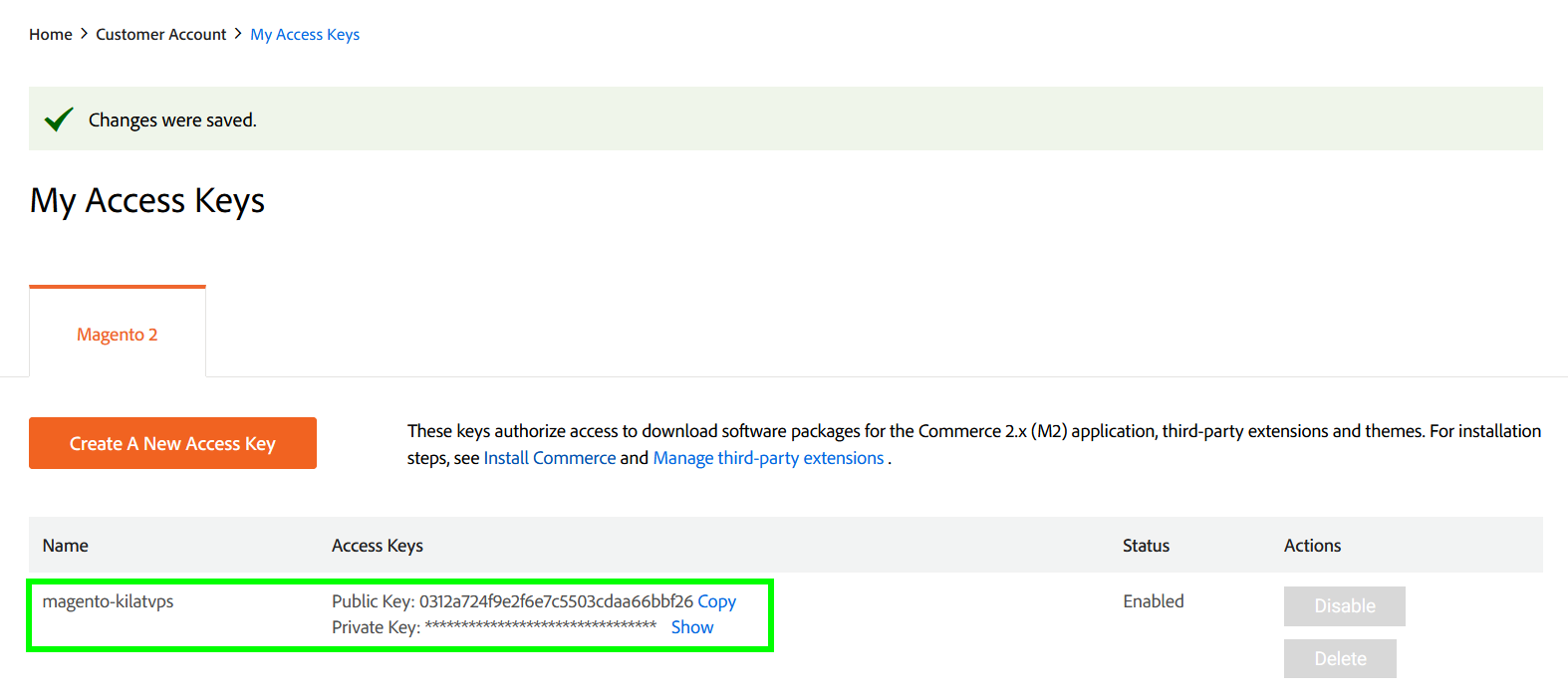Click the public key value 0312a724f9e2f6e7c5503cdaa66bbf26
Image resolution: width=1568 pixels, height=700 pixels.
556,601
